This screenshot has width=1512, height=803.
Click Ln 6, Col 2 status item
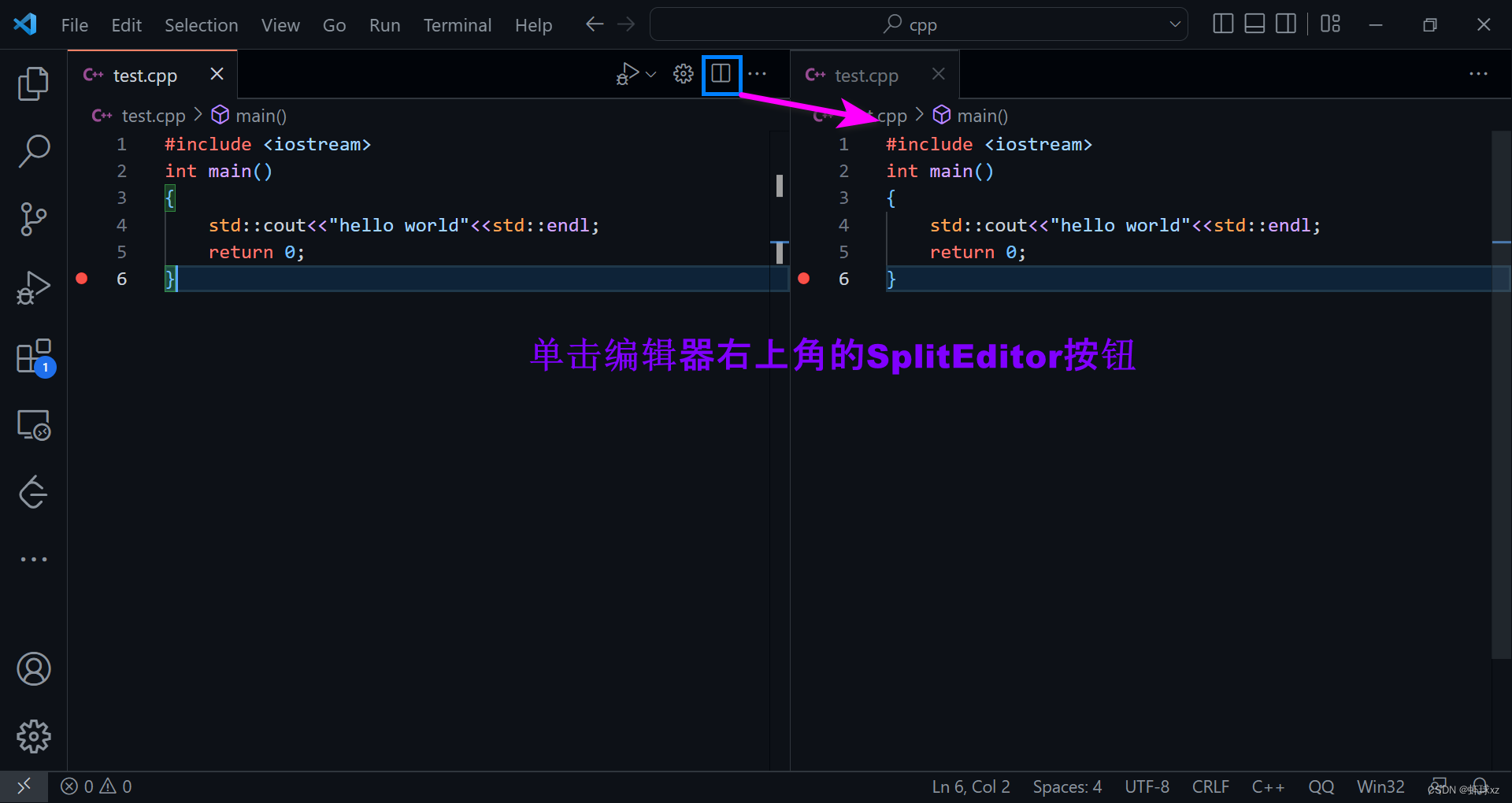[971, 786]
